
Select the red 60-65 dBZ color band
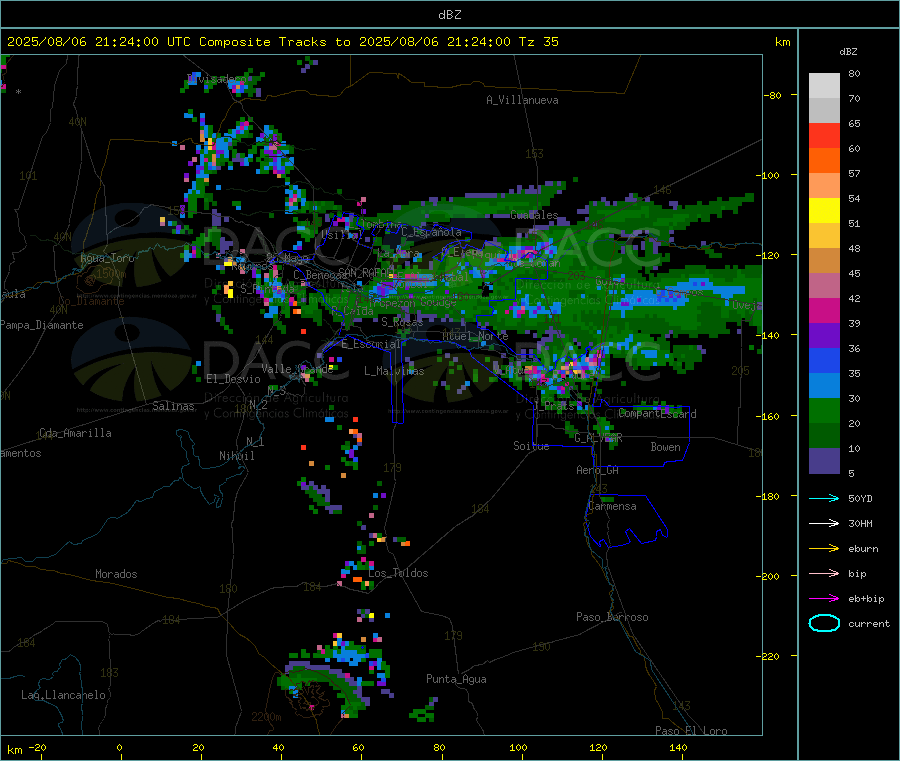click(x=824, y=135)
